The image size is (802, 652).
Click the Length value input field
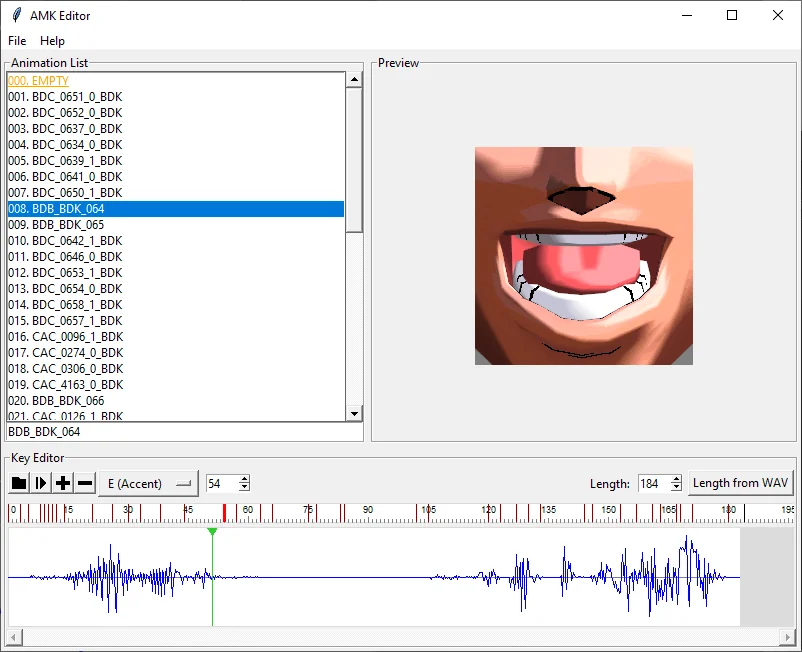point(654,483)
